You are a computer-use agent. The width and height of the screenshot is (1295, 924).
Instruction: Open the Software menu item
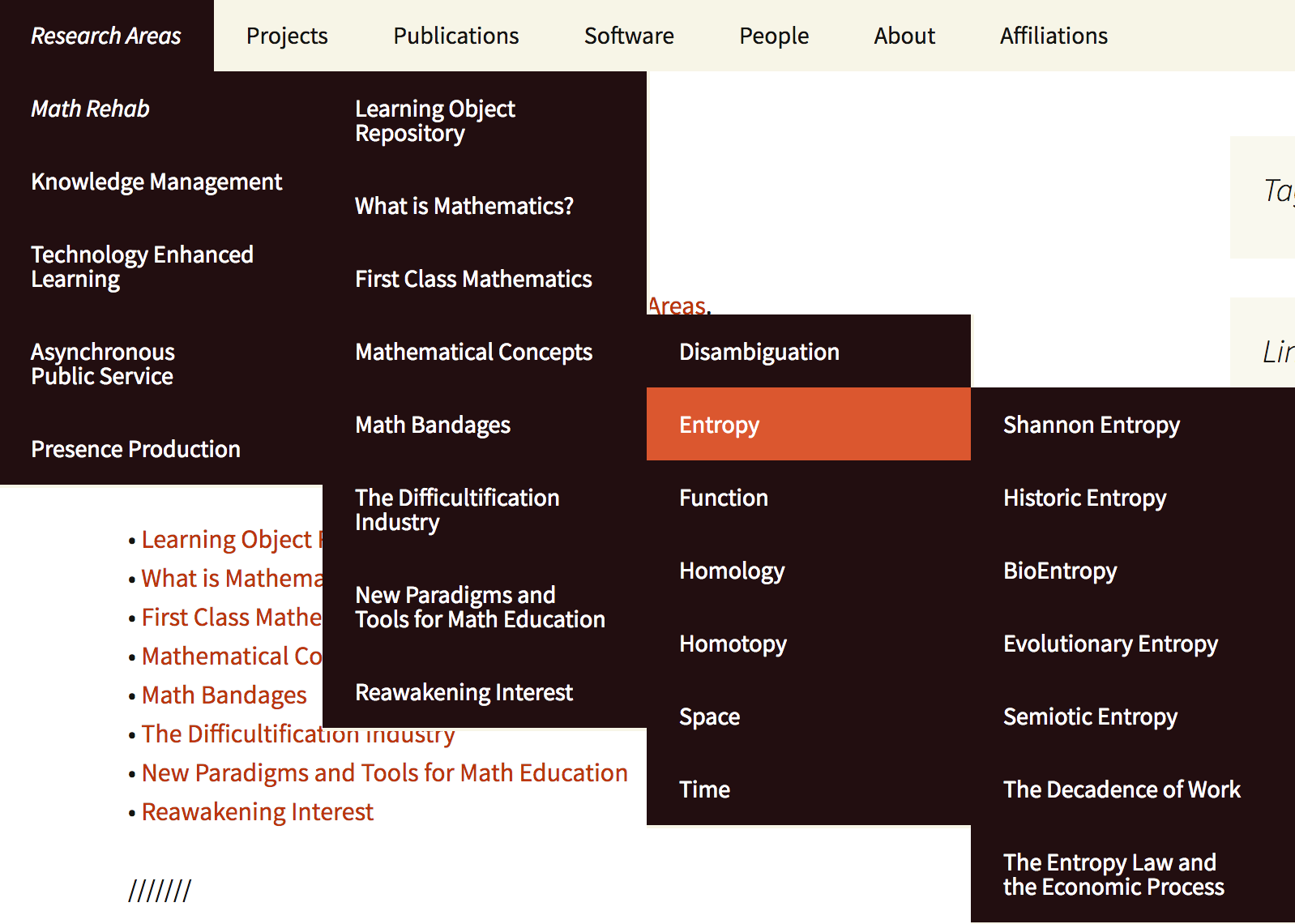629,36
